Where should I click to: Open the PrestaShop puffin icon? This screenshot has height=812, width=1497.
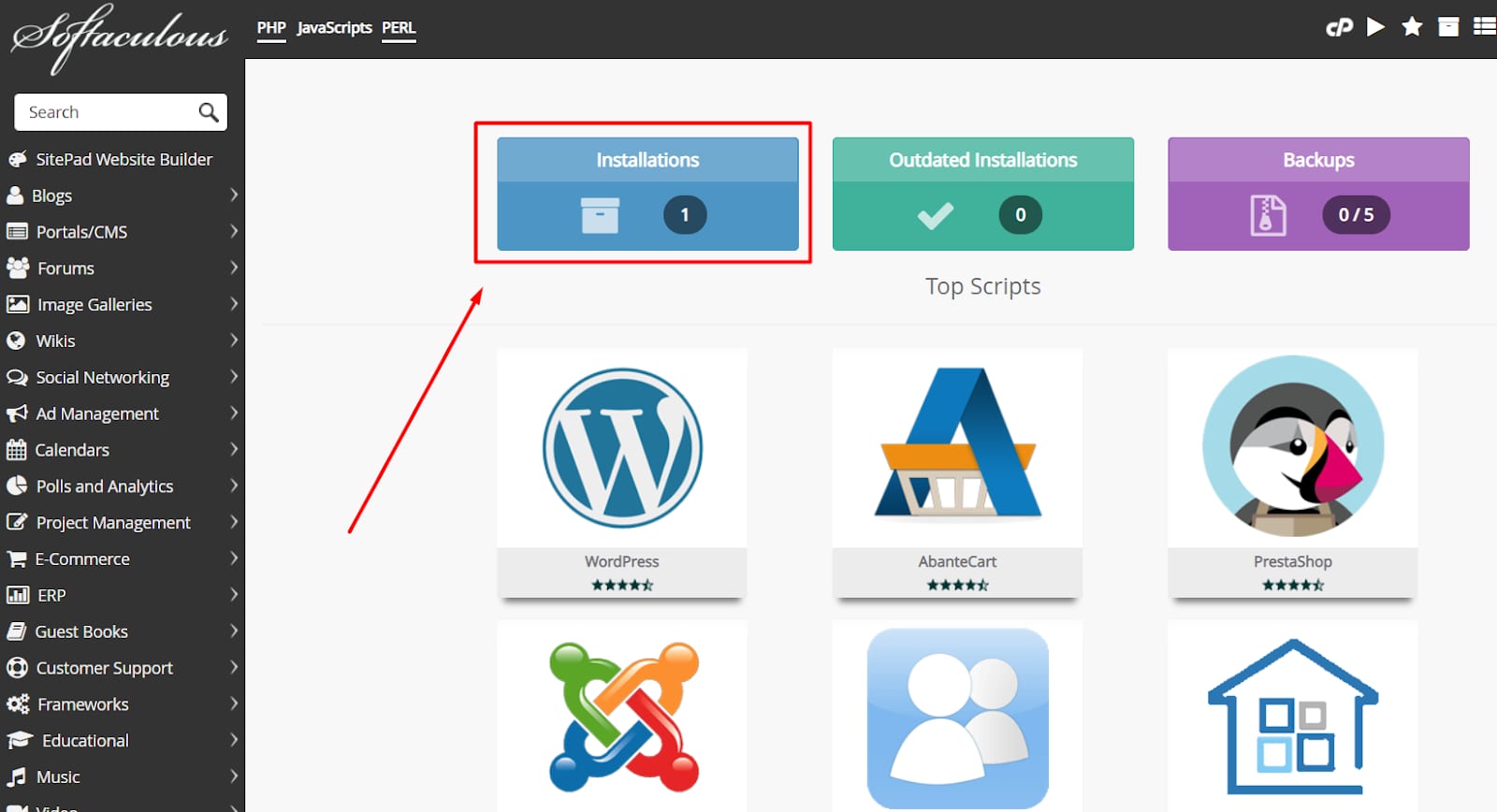pos(1292,446)
